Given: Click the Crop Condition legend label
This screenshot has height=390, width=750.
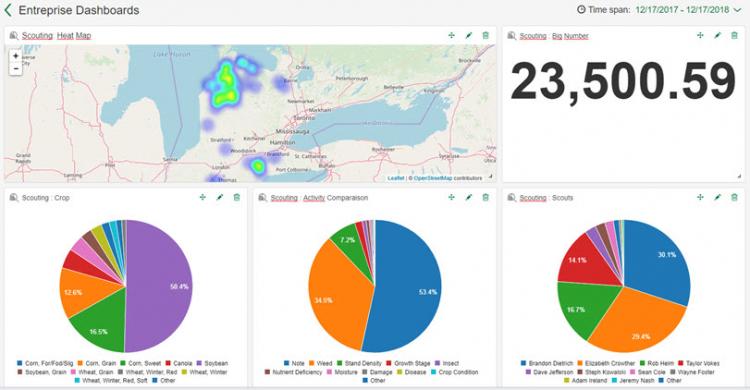Looking at the screenshot, I should click(458, 372).
